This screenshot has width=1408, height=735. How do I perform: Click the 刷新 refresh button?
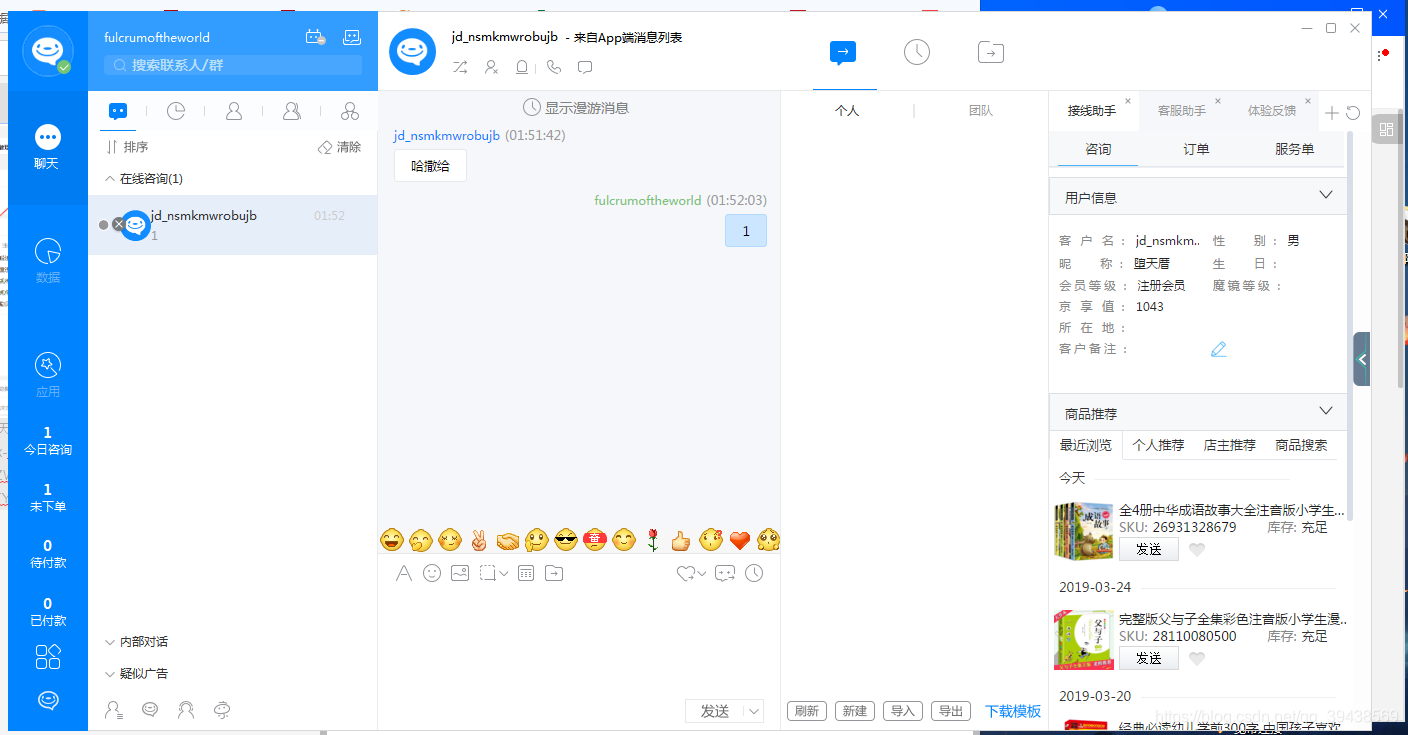point(807,711)
